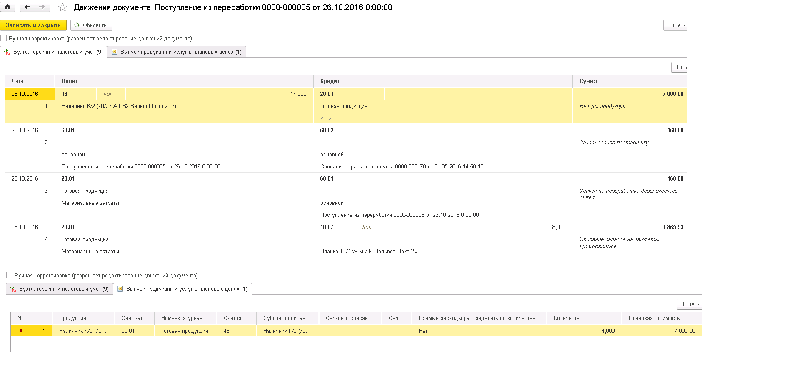Add document to favorites with star icon
Image resolution: width=800 pixels, height=368 pixels.
coord(62,8)
